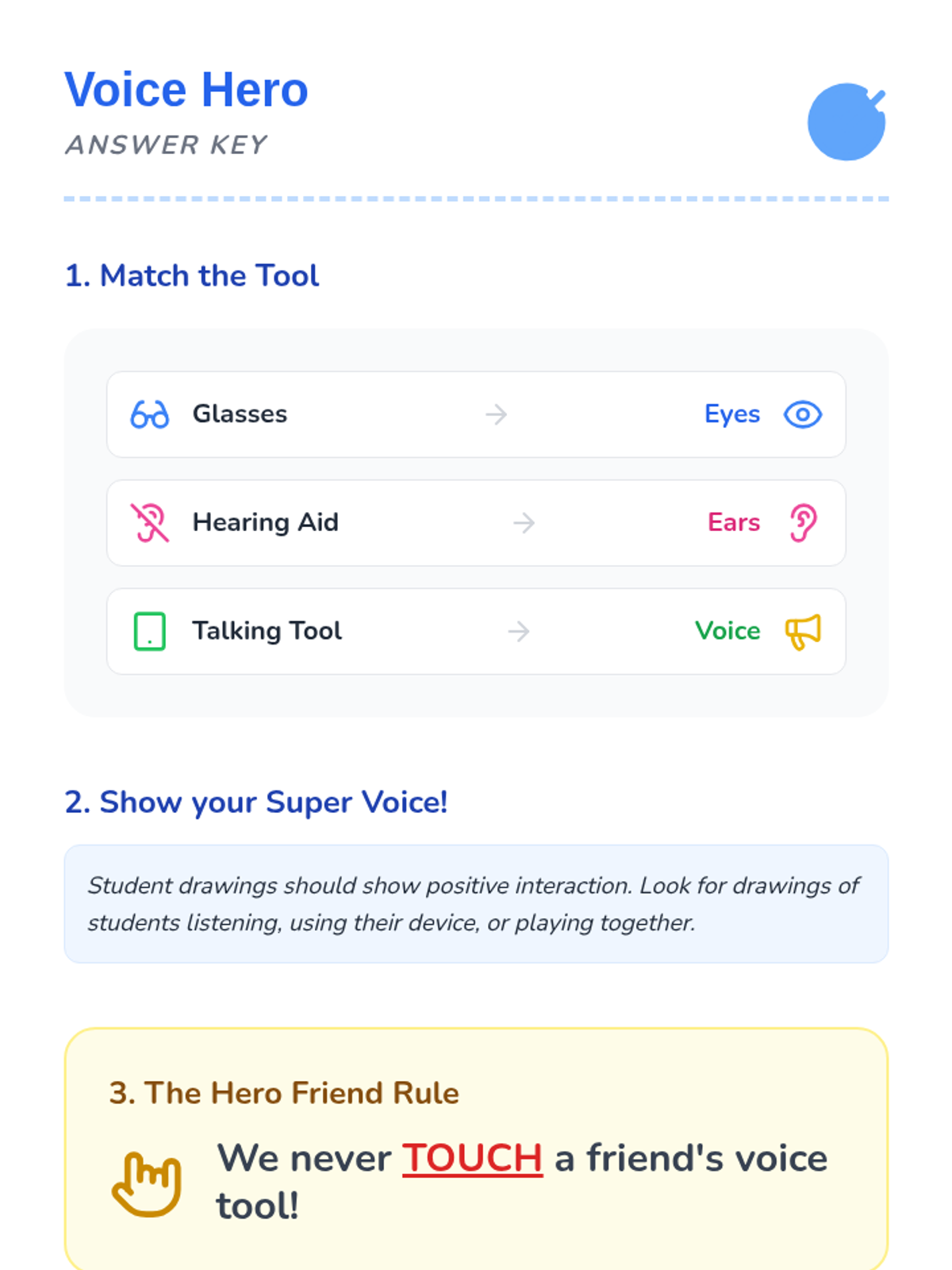Select the Eyes answer label
952x1270 pixels.
[x=731, y=414]
